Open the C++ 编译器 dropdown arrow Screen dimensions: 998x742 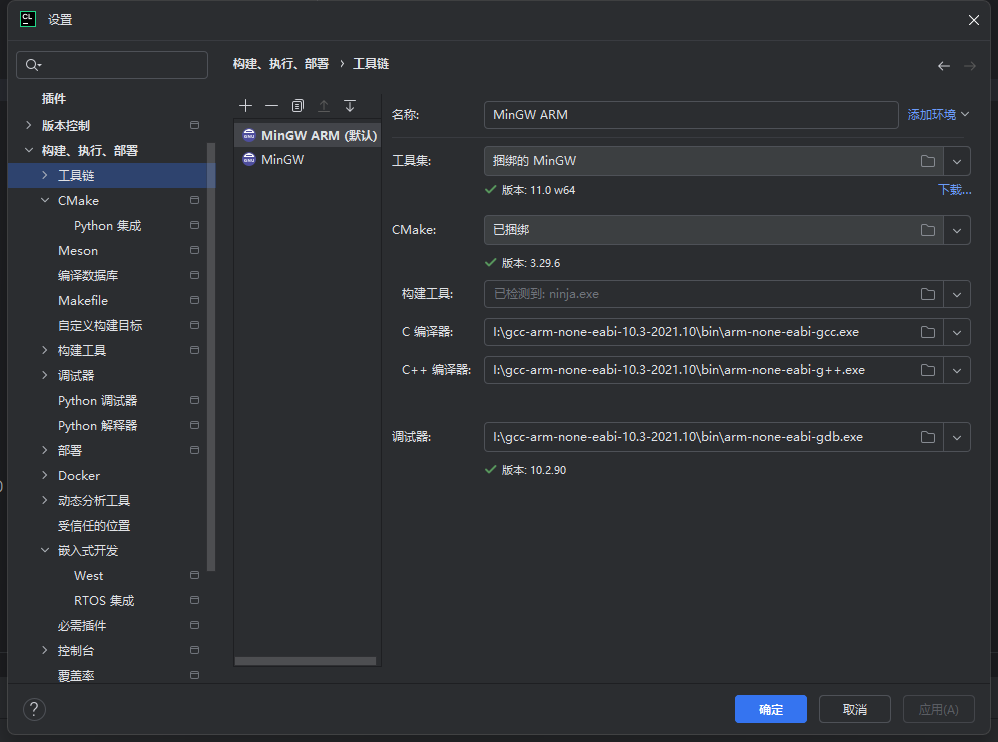point(957,370)
